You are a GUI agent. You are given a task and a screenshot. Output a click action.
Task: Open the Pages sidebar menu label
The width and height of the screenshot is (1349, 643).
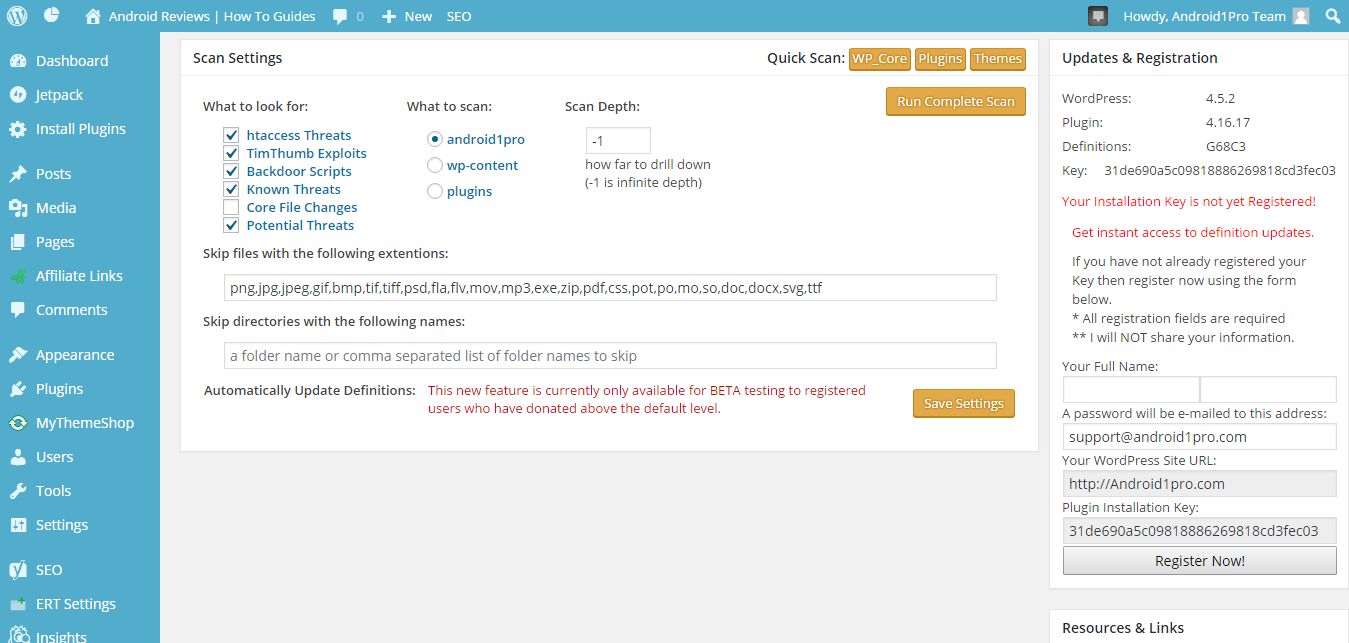(55, 242)
